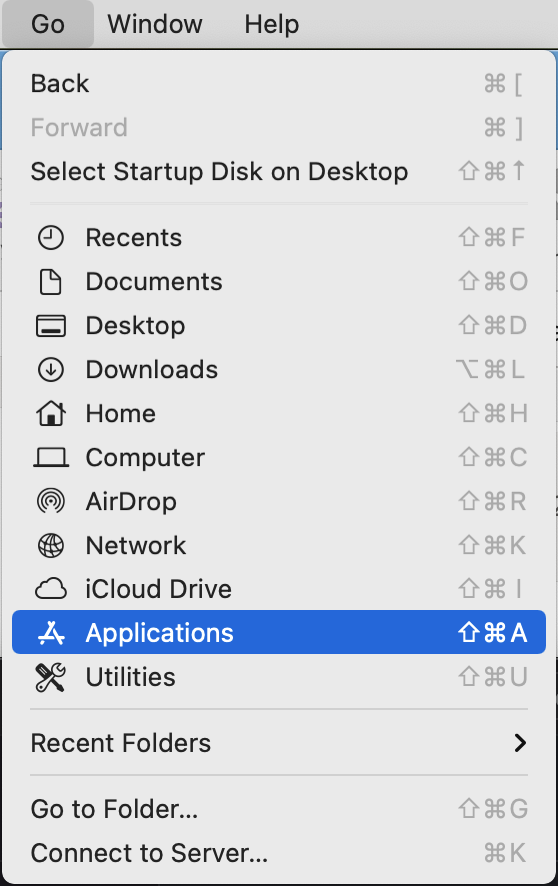Click the Recents clock icon
The width and height of the screenshot is (558, 886).
[x=51, y=238]
